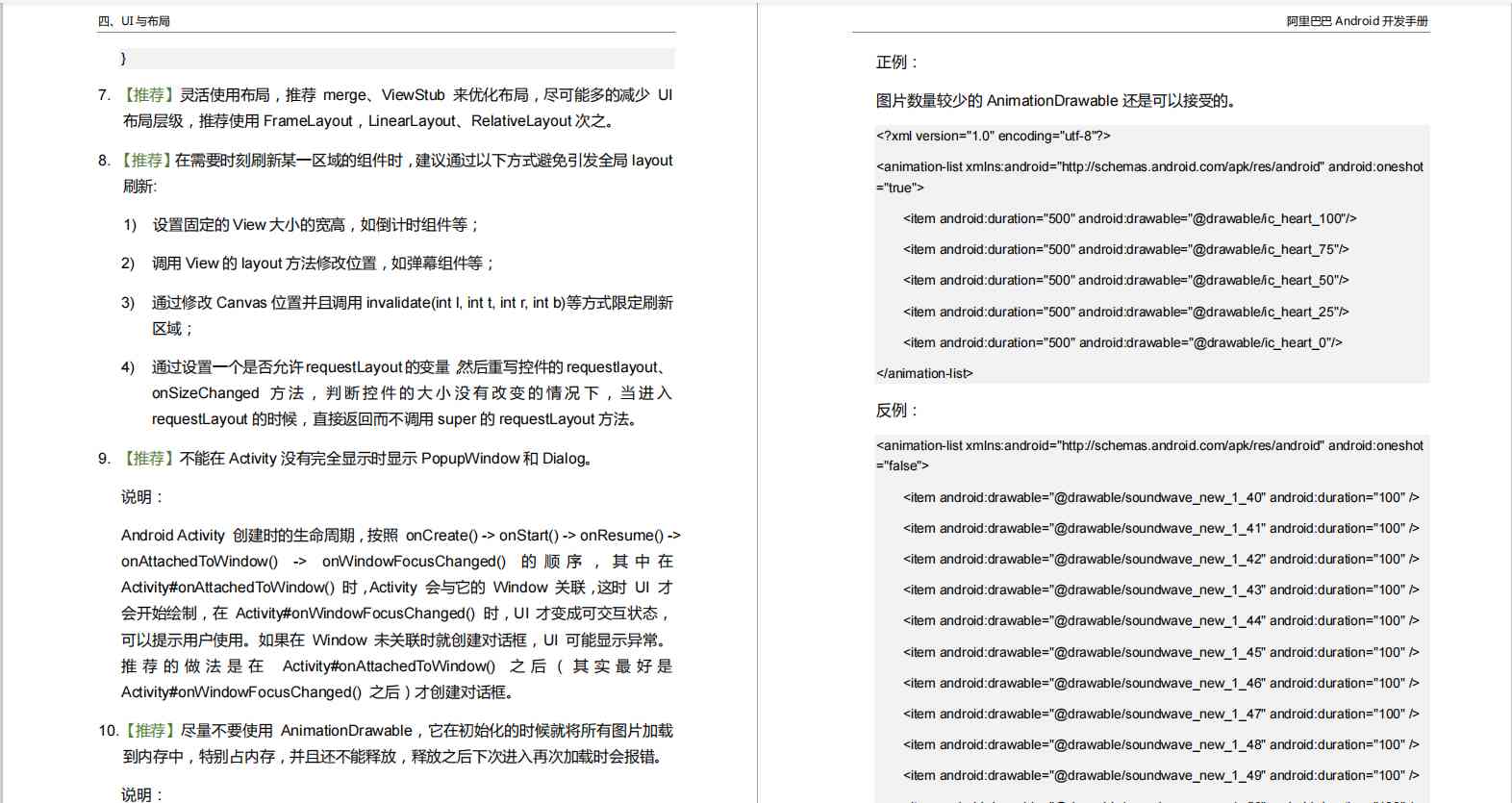
Task: Click the text "invalidate(int l, int t, int r, int b)"
Action: (466, 303)
